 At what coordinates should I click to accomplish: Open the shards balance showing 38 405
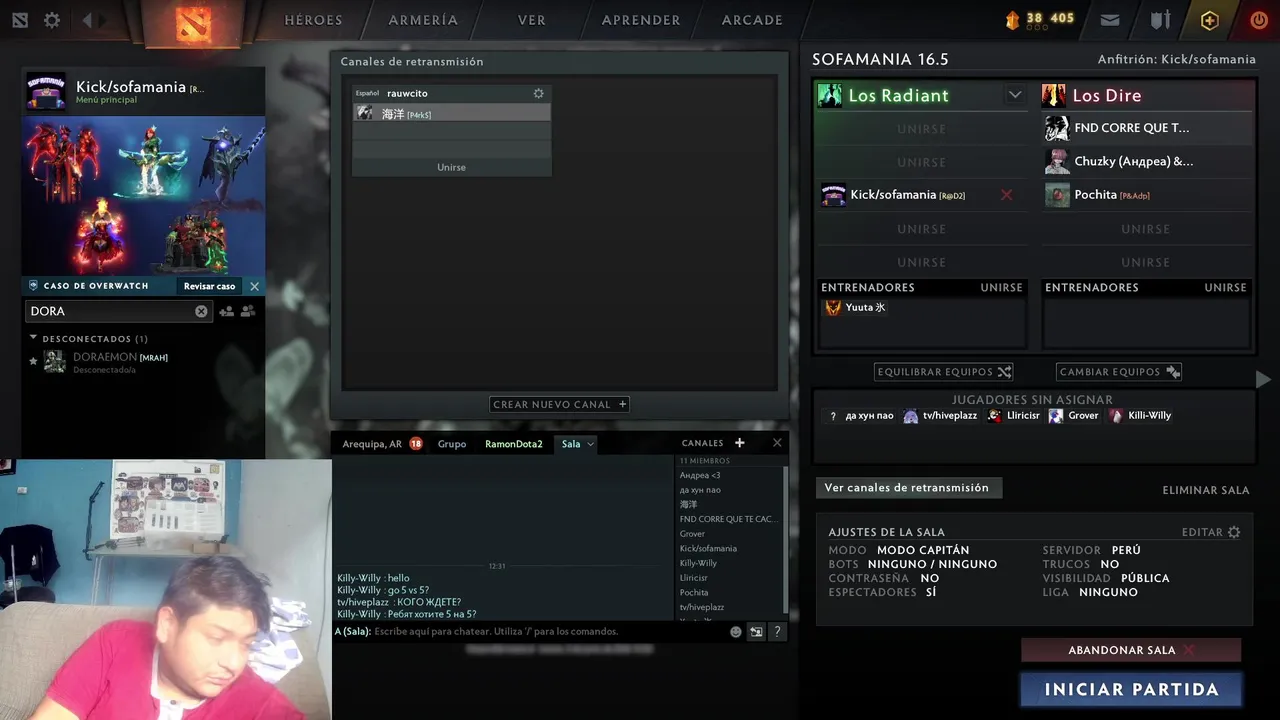pyautogui.click(x=1039, y=19)
